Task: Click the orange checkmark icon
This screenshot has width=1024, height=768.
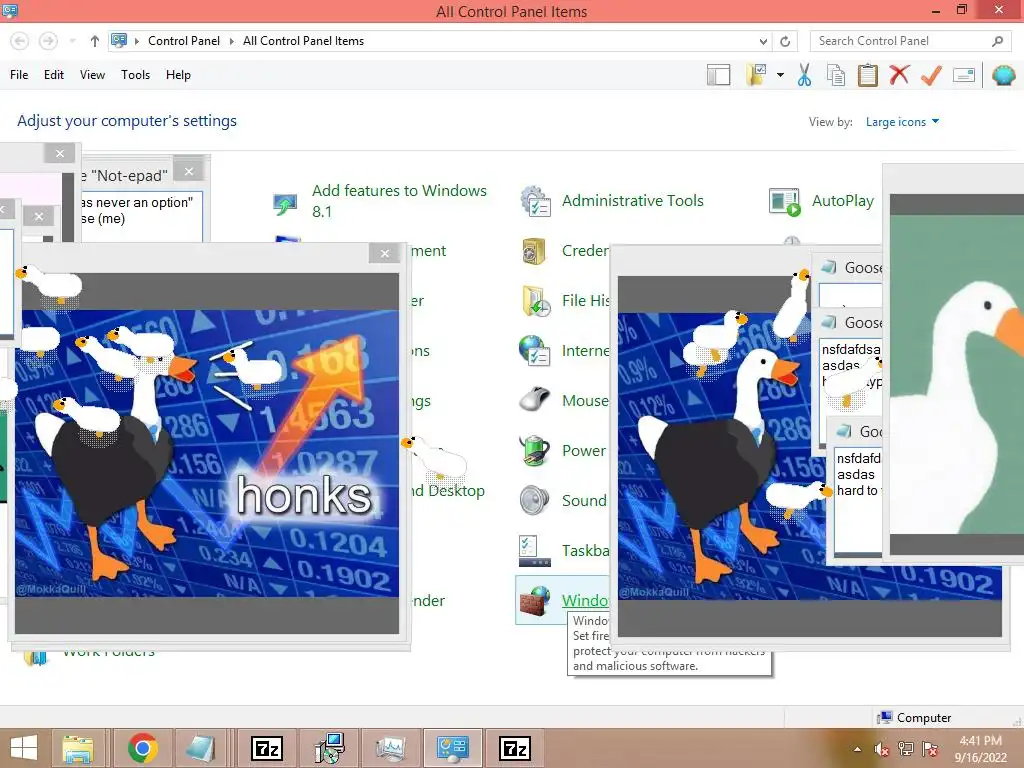Action: coord(931,75)
